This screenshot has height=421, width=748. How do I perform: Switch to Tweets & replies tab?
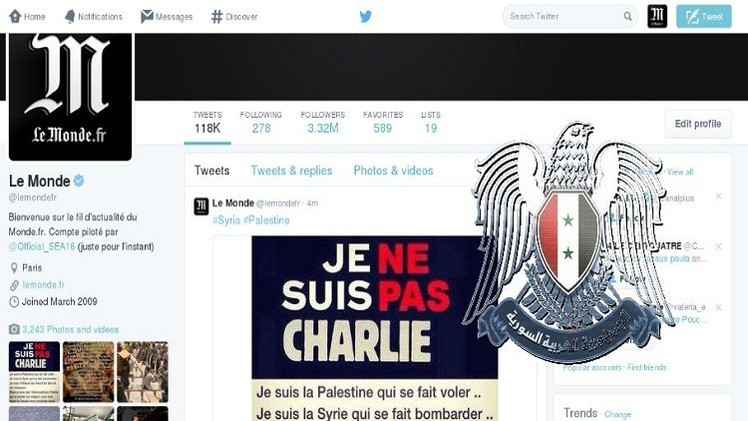pos(291,171)
